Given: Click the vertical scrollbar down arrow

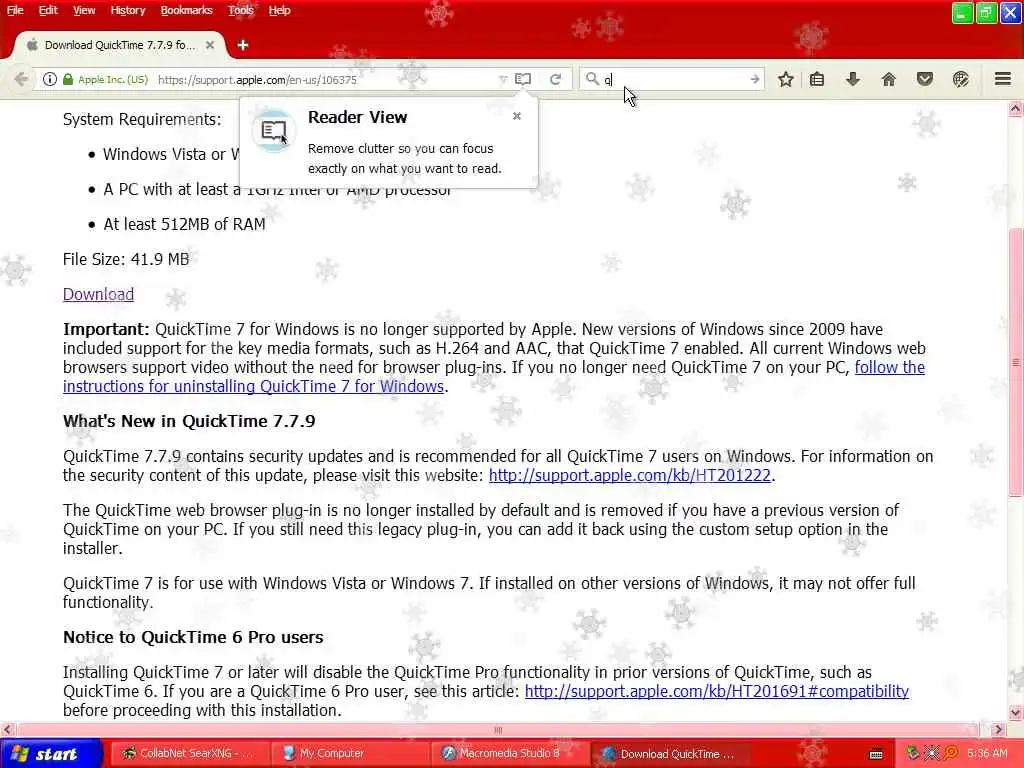Looking at the screenshot, I should (1016, 712).
